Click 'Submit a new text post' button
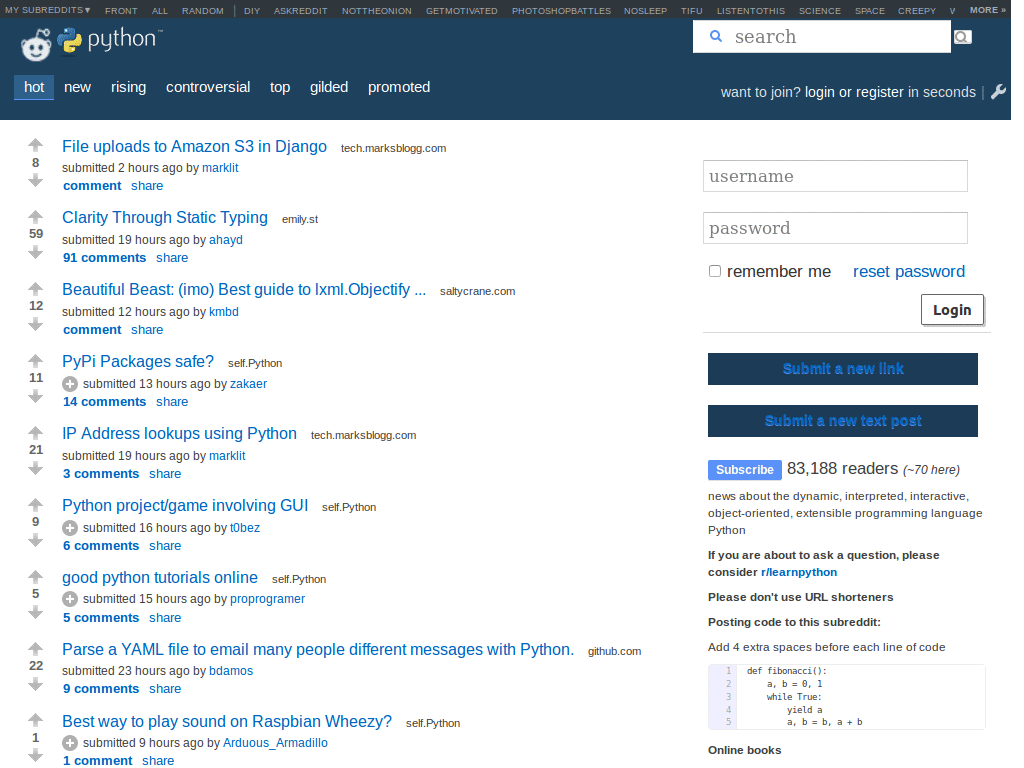The width and height of the screenshot is (1024, 768). (x=842, y=421)
